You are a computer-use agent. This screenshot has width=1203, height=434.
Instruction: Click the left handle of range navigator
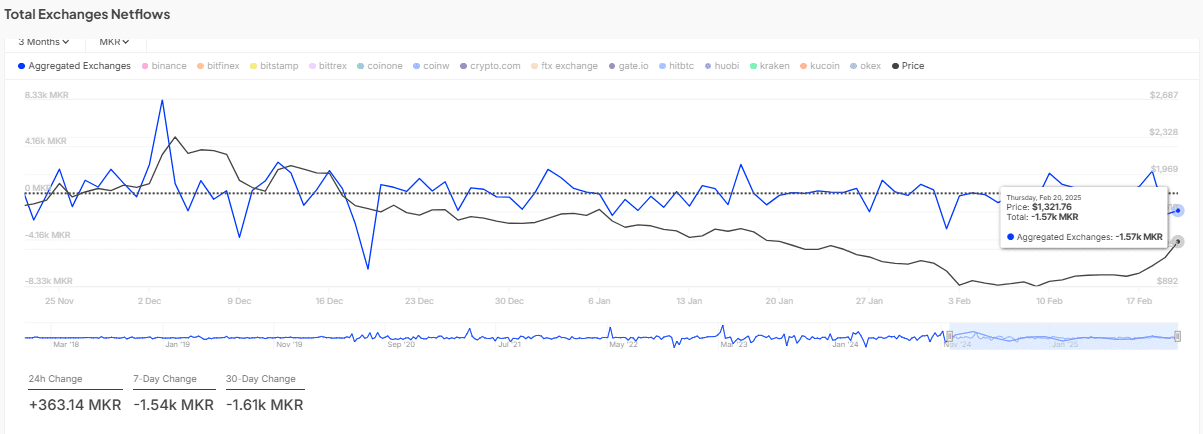(949, 337)
